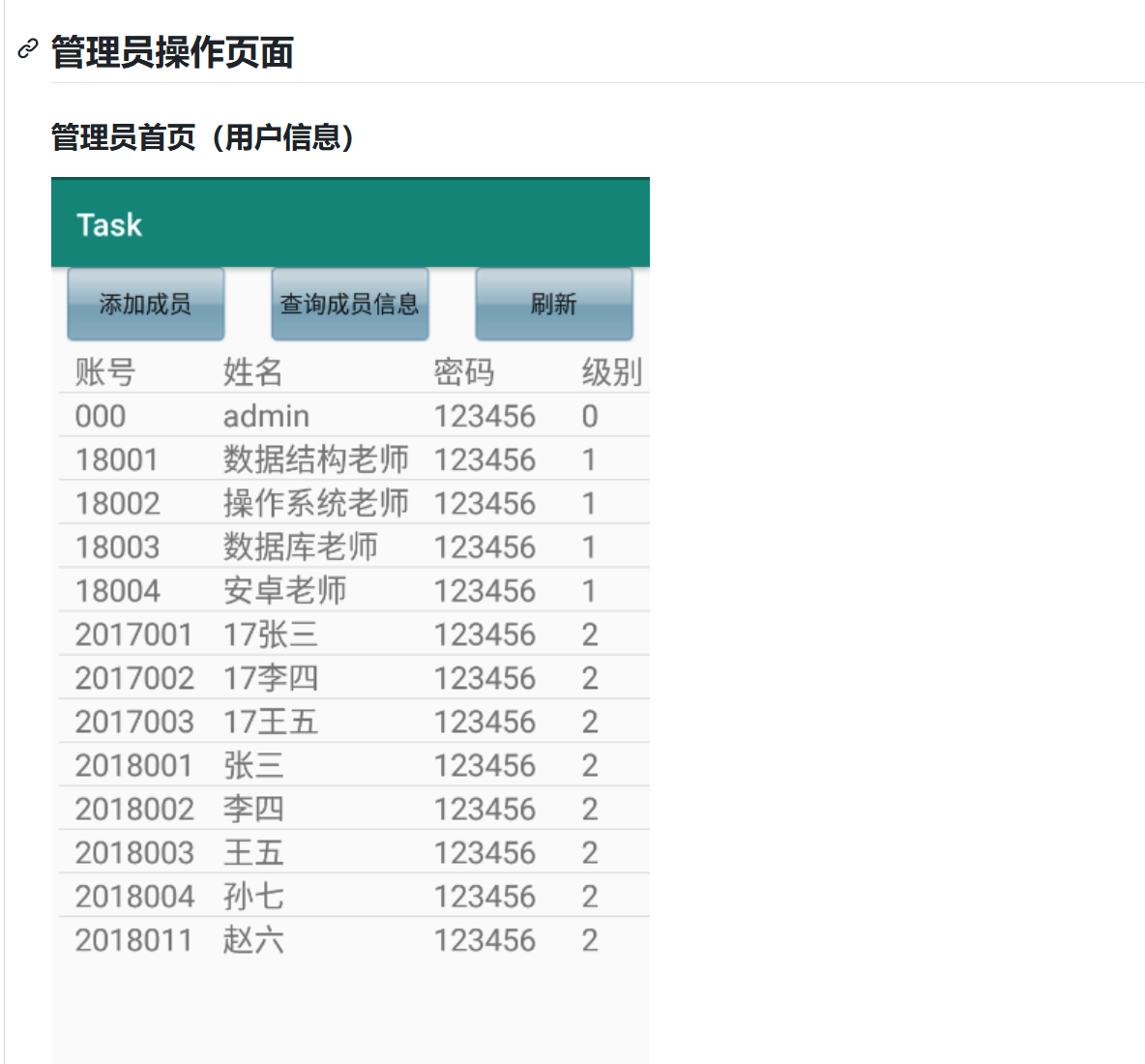Screen dimensions: 1145x1064
Task: Select account 2018004 孙七 row
Action: 290,895
